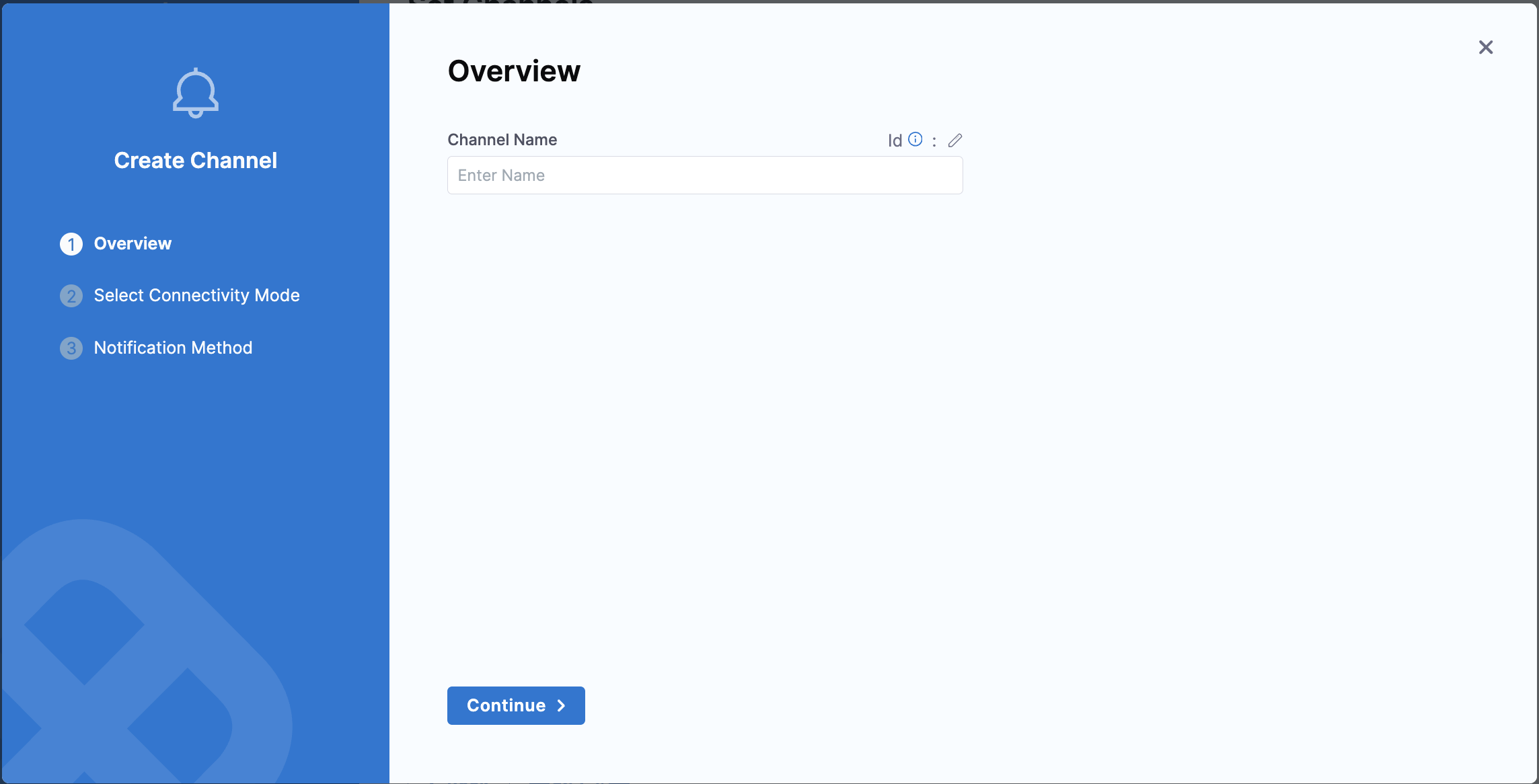The image size is (1539, 784).
Task: Click the step 2 number circle
Action: pyautogui.click(x=71, y=296)
